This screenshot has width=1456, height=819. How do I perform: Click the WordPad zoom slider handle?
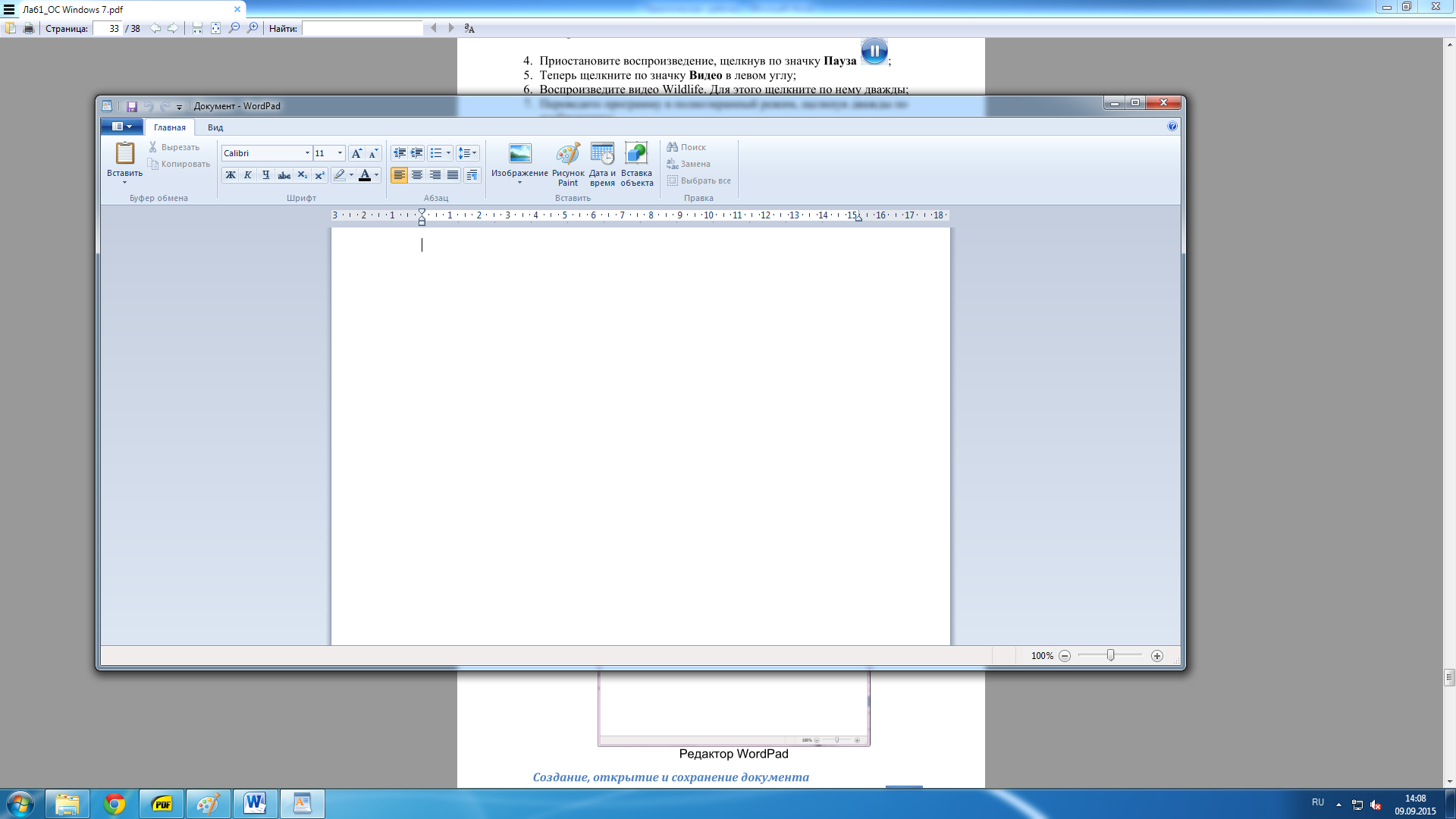coord(1110,655)
